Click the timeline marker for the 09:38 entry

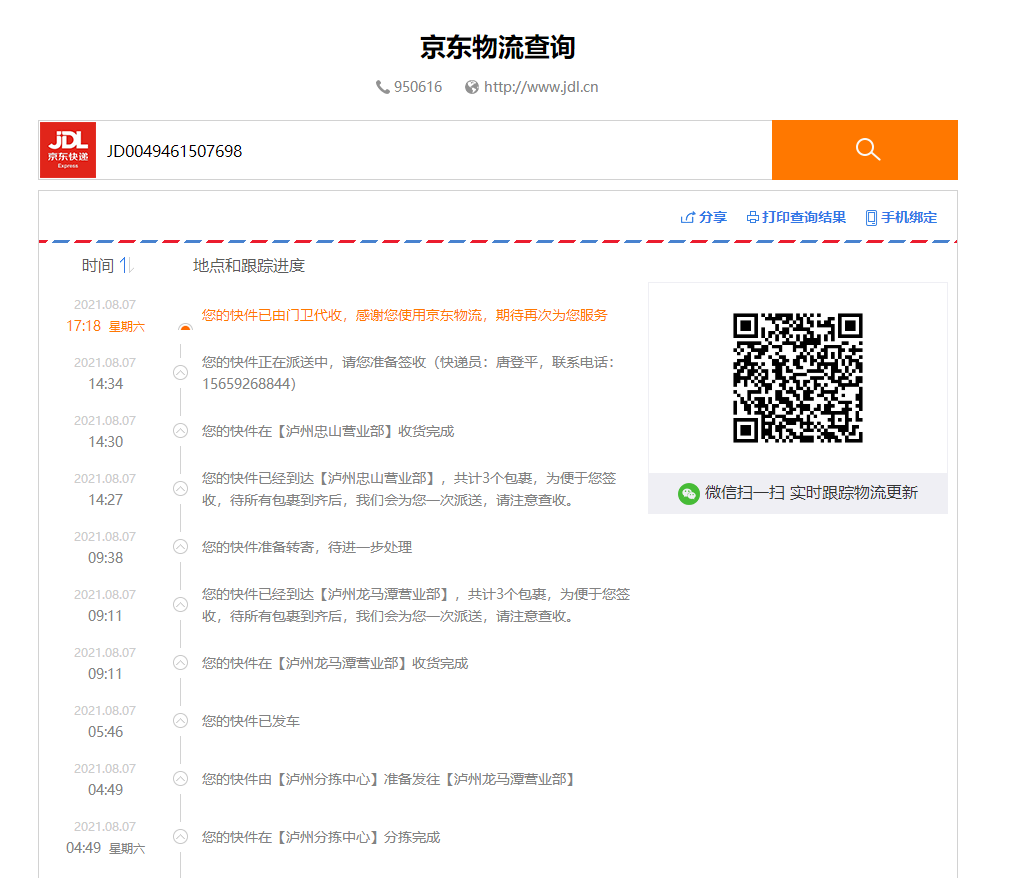click(180, 547)
